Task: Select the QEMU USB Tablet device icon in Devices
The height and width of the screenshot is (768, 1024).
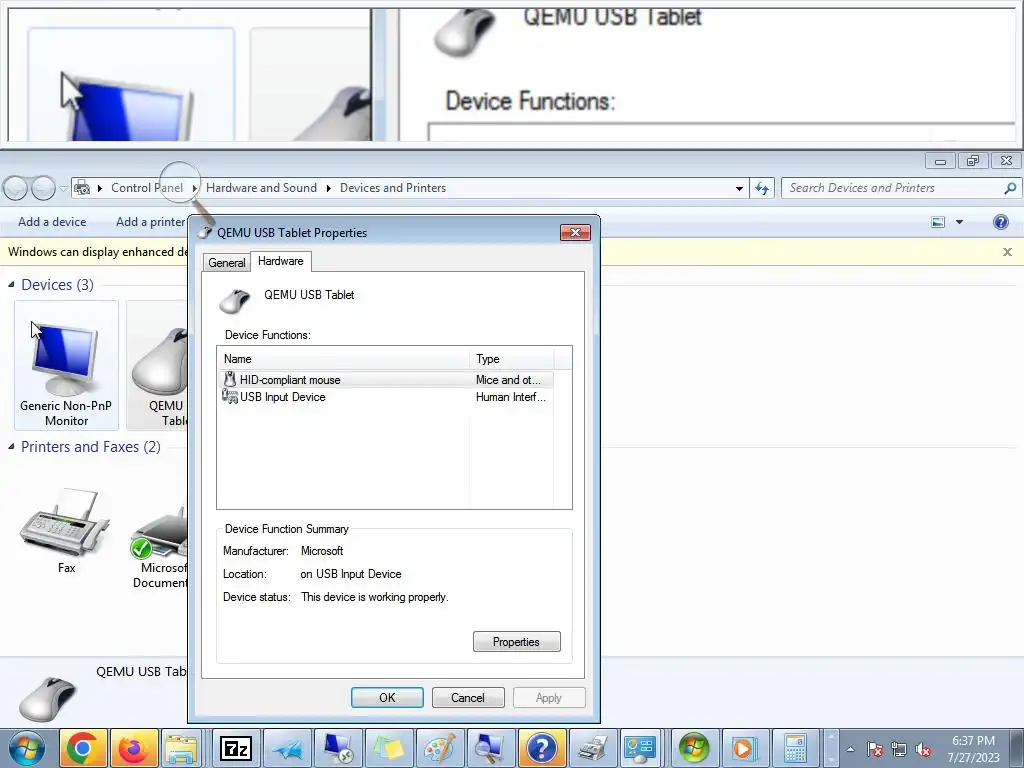Action: point(157,365)
